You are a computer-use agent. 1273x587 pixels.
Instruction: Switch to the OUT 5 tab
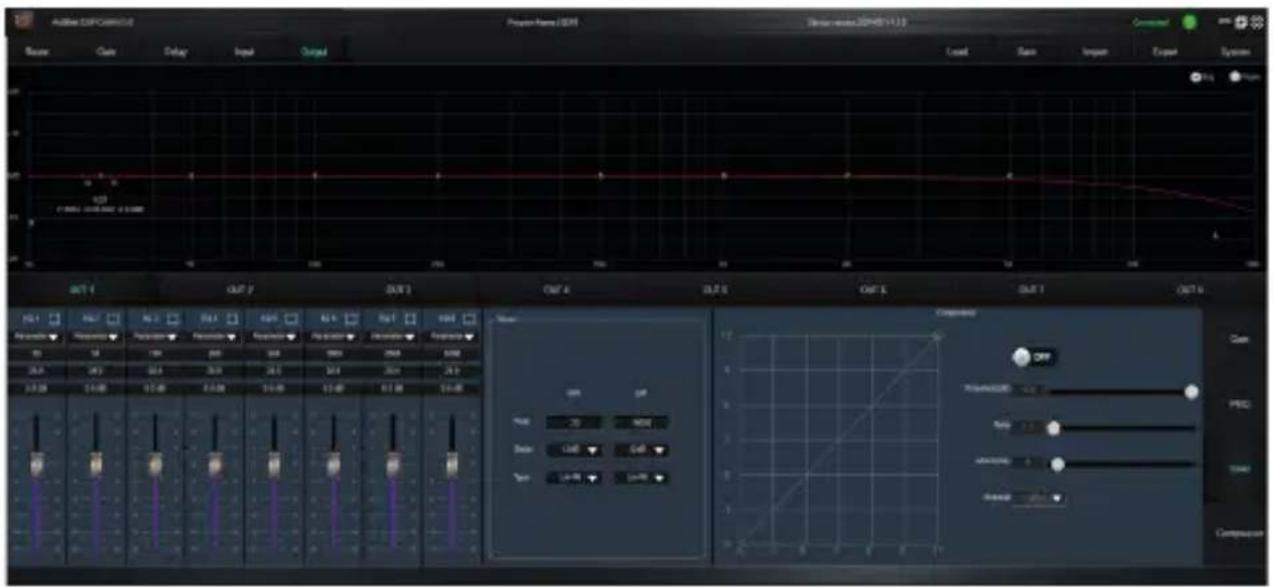point(714,288)
